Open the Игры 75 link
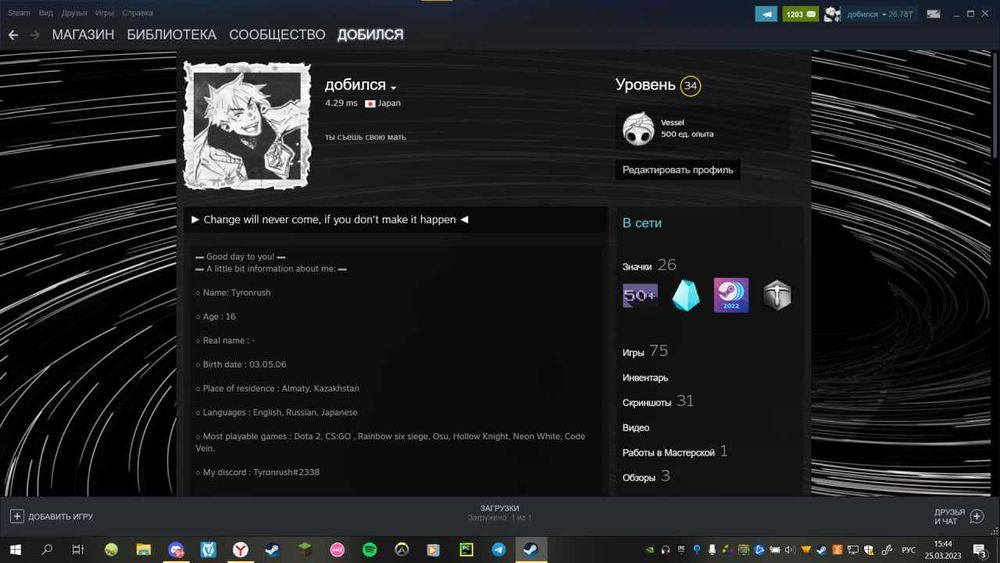 [x=645, y=351]
